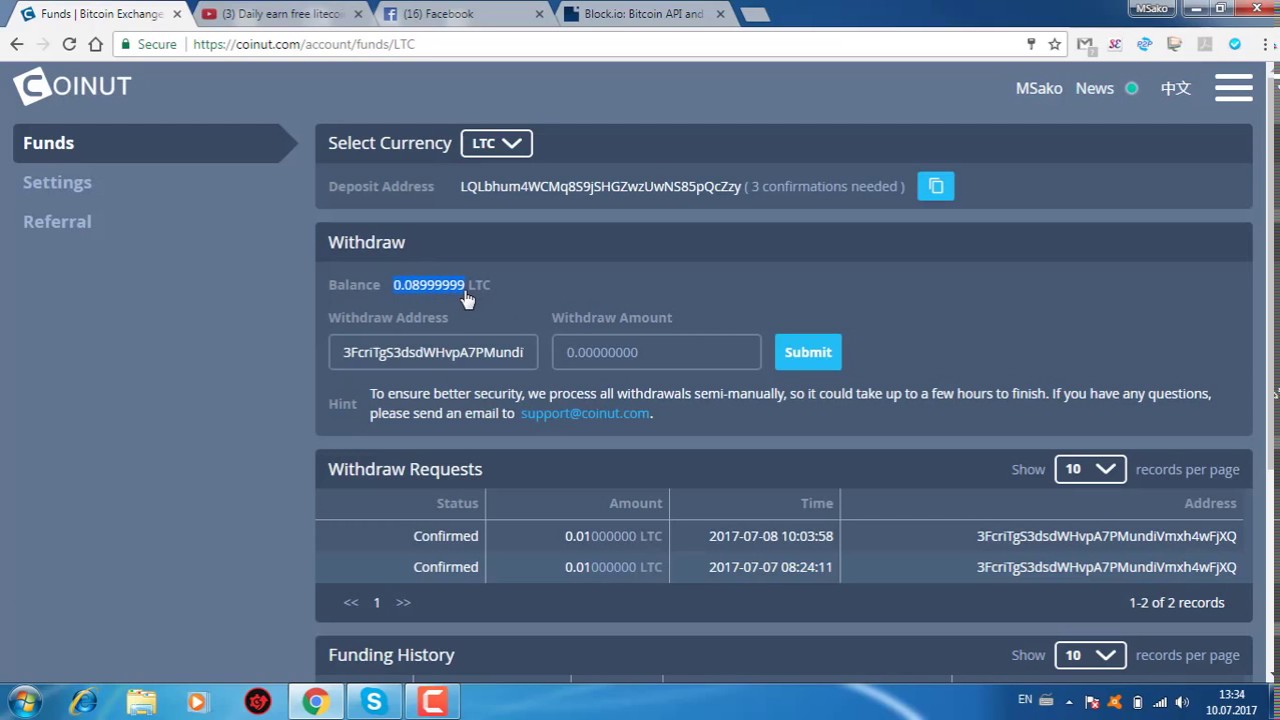Click the saved password key icon
This screenshot has height=720, width=1280.
click(1031, 44)
